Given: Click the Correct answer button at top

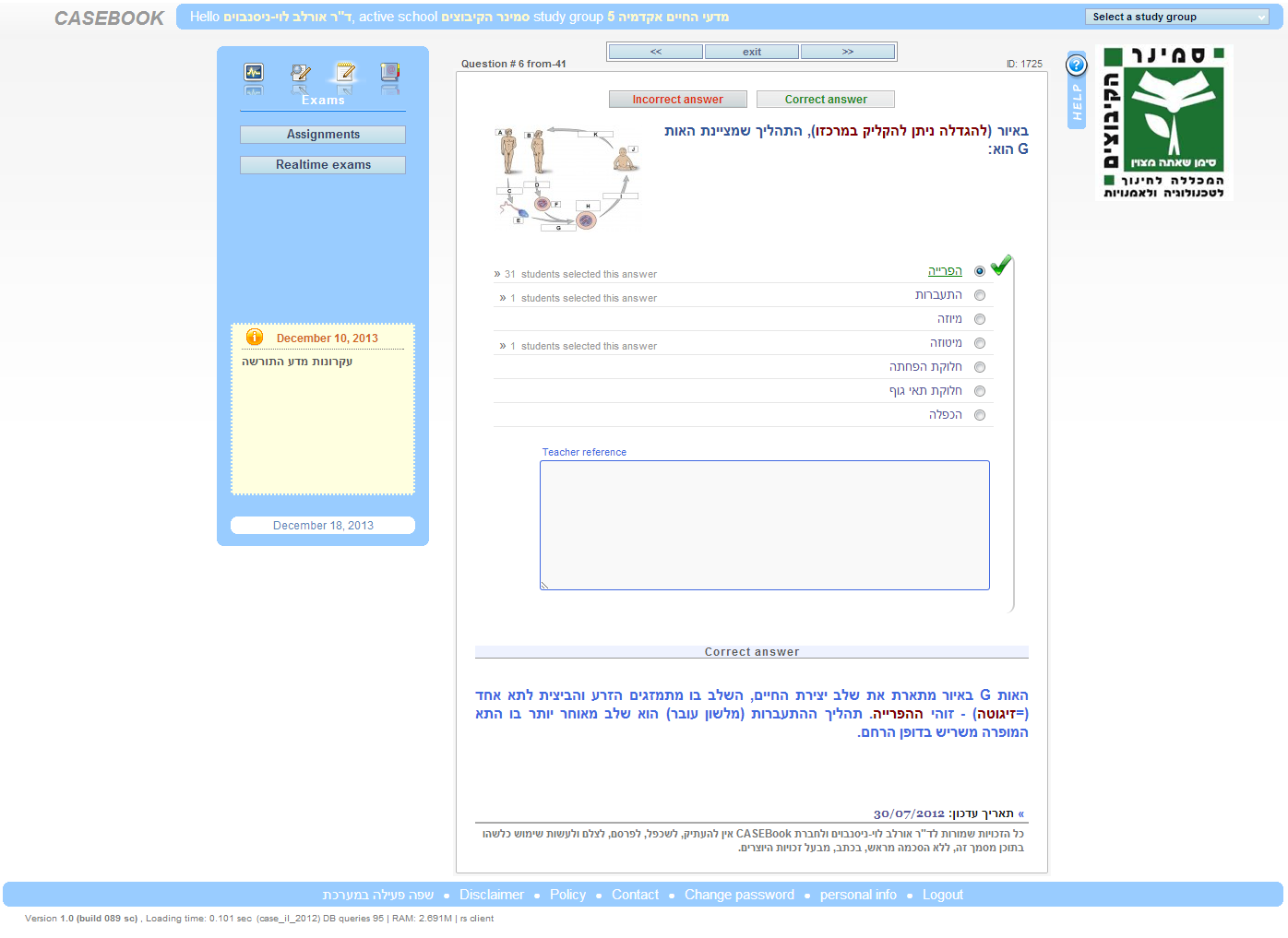Looking at the screenshot, I should (x=826, y=100).
